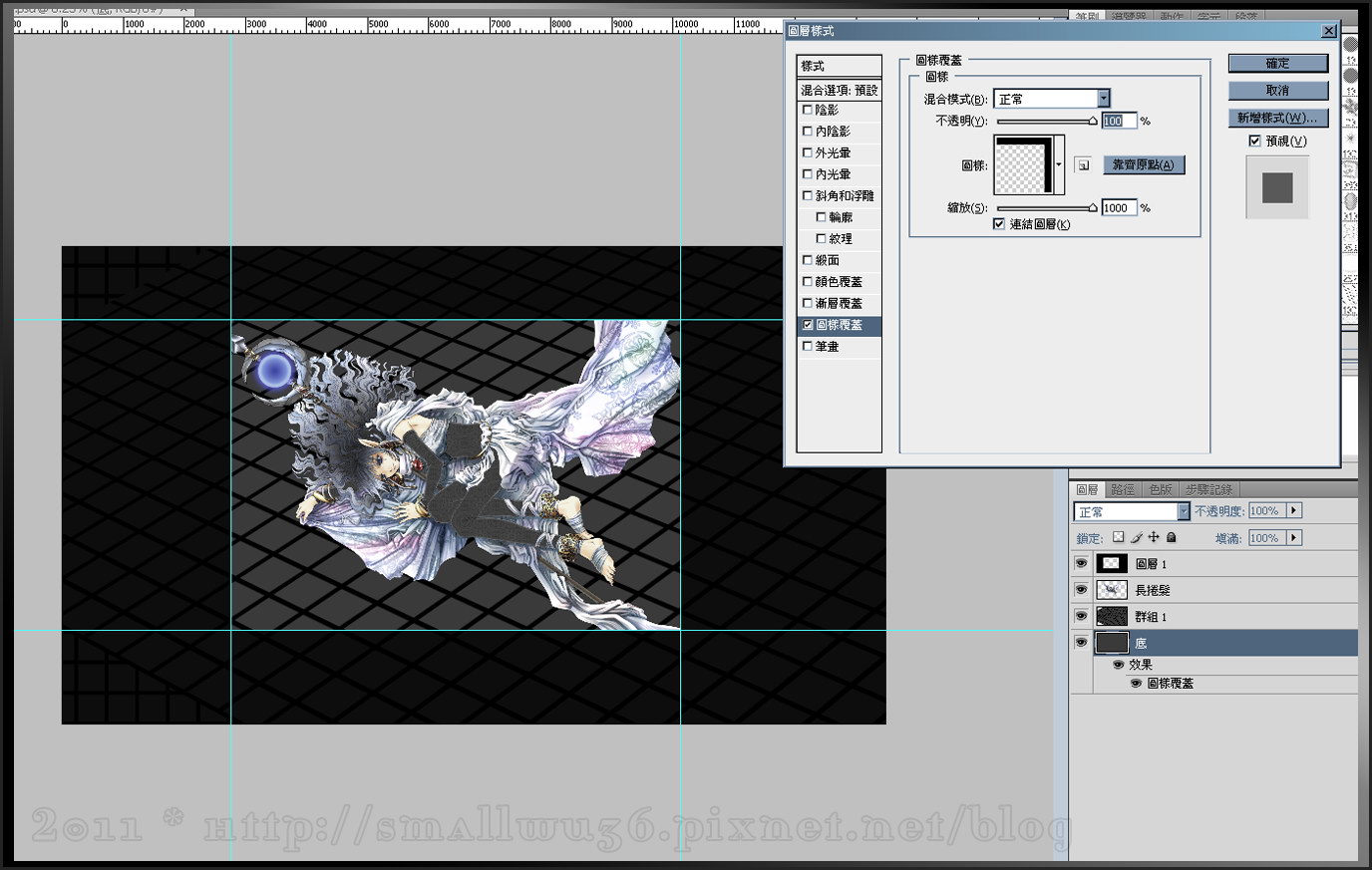Click the lock position move icon
The height and width of the screenshot is (870, 1372).
pos(1154,537)
